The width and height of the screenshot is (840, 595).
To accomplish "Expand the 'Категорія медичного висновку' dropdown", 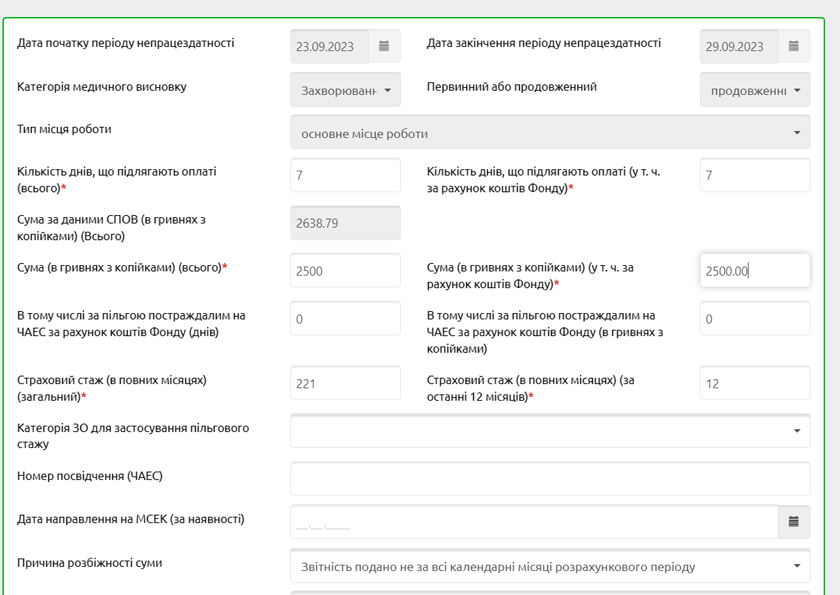I will pyautogui.click(x=345, y=90).
